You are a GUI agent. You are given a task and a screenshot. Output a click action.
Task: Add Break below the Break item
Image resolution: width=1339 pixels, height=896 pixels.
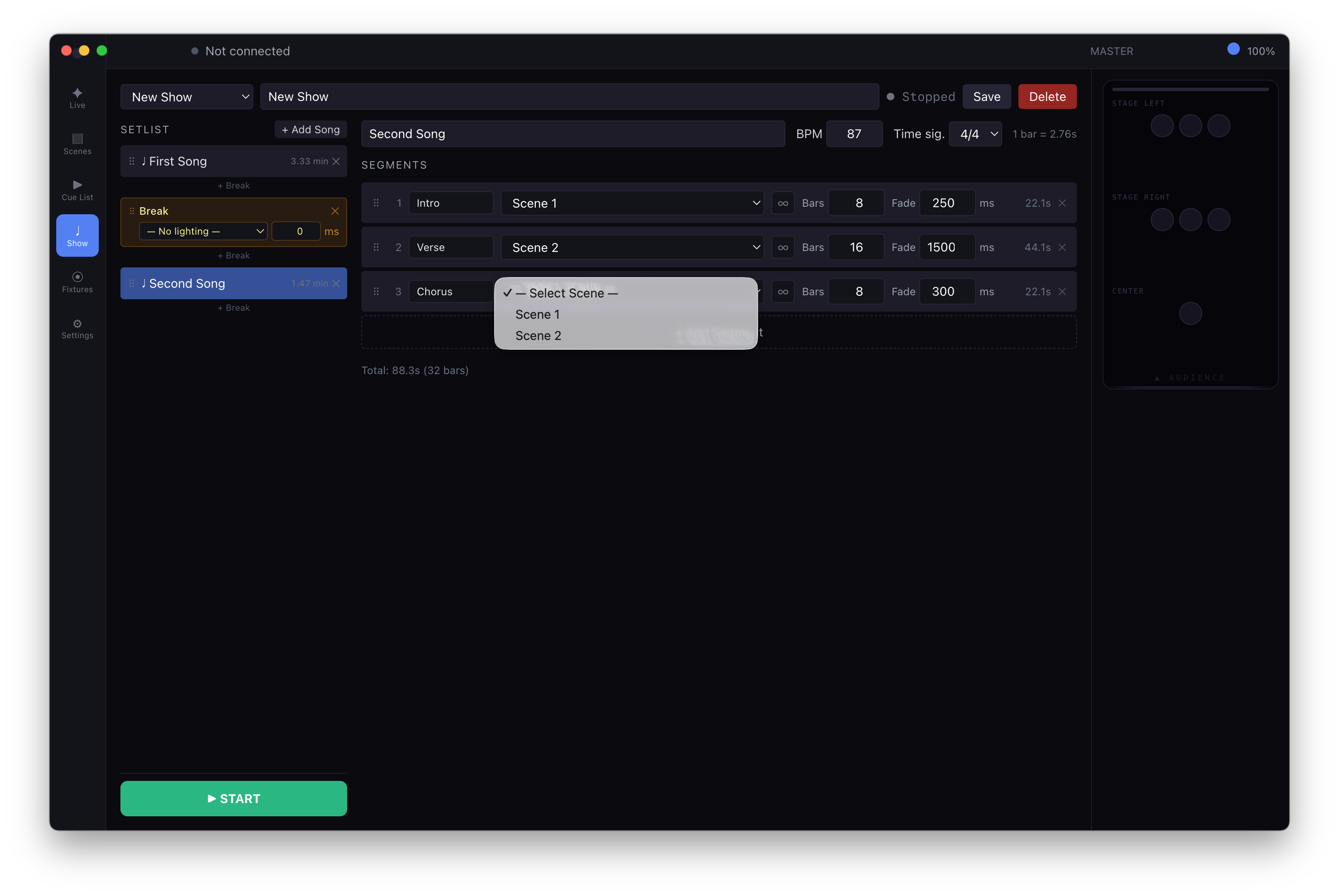pos(233,255)
